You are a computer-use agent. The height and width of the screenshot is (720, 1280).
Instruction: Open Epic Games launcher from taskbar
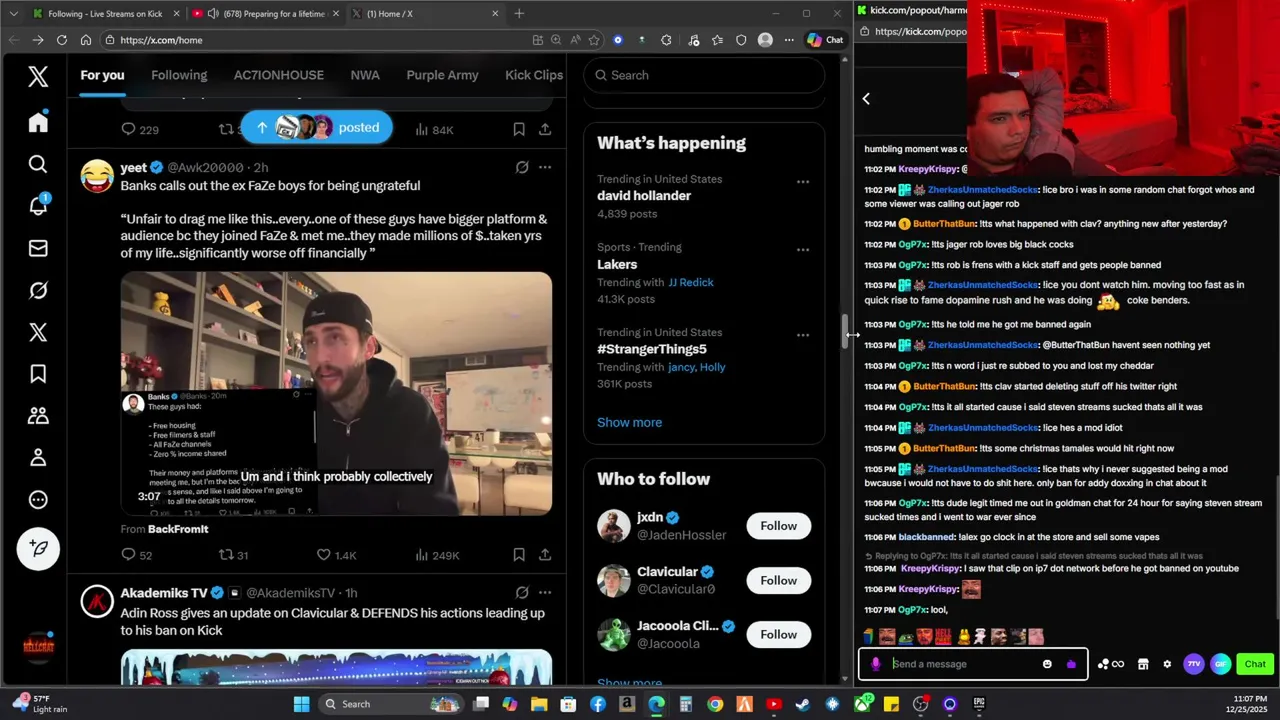tap(979, 704)
